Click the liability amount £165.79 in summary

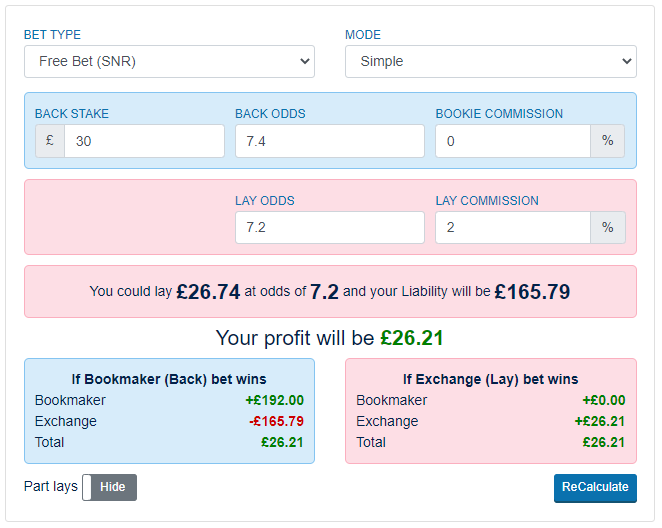(x=532, y=292)
